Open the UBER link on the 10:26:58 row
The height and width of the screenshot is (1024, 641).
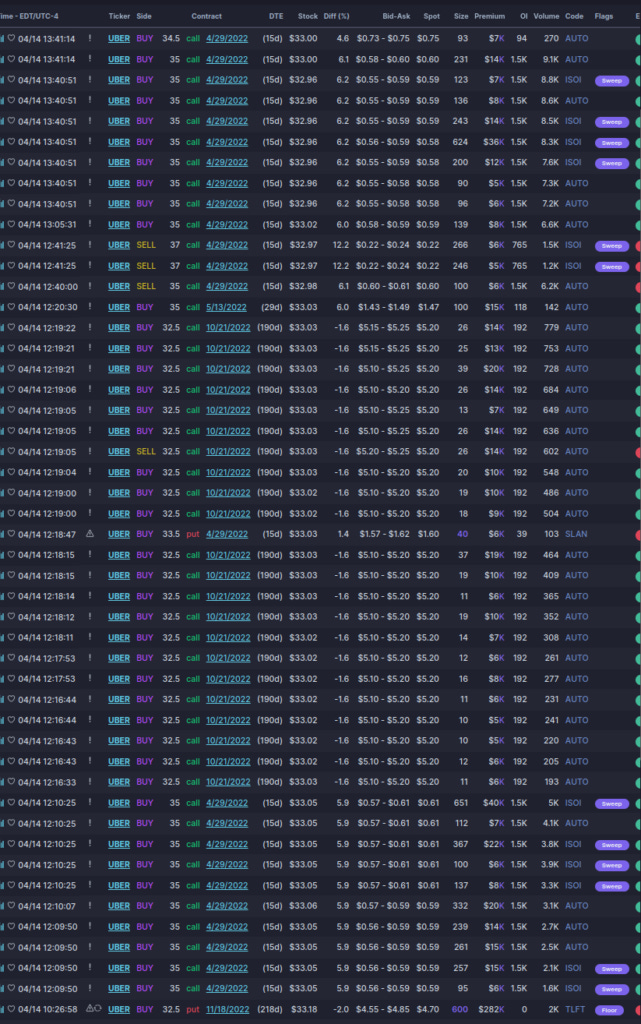pos(119,1009)
